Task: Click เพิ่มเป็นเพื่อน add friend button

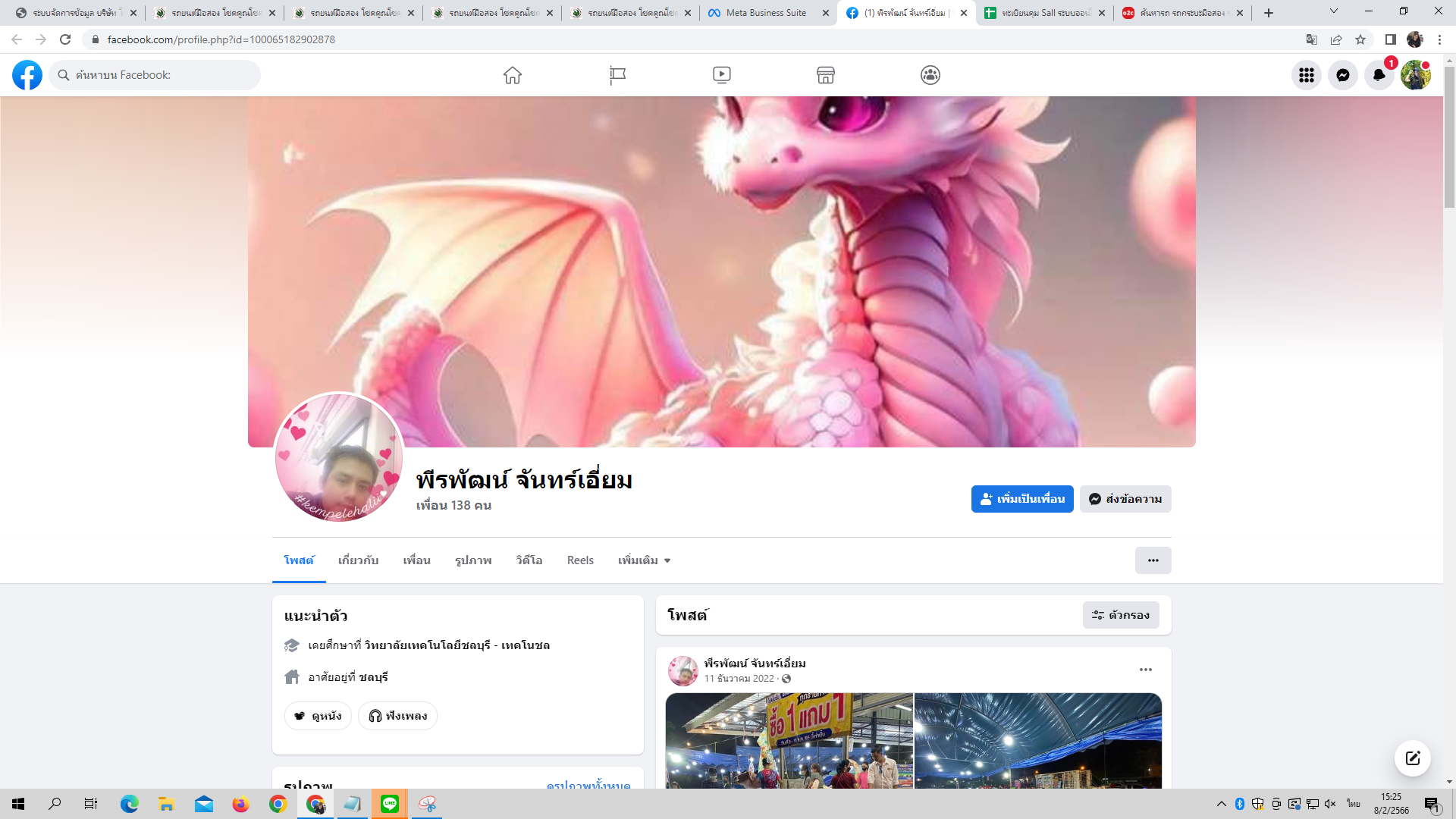Action: coord(1021,499)
